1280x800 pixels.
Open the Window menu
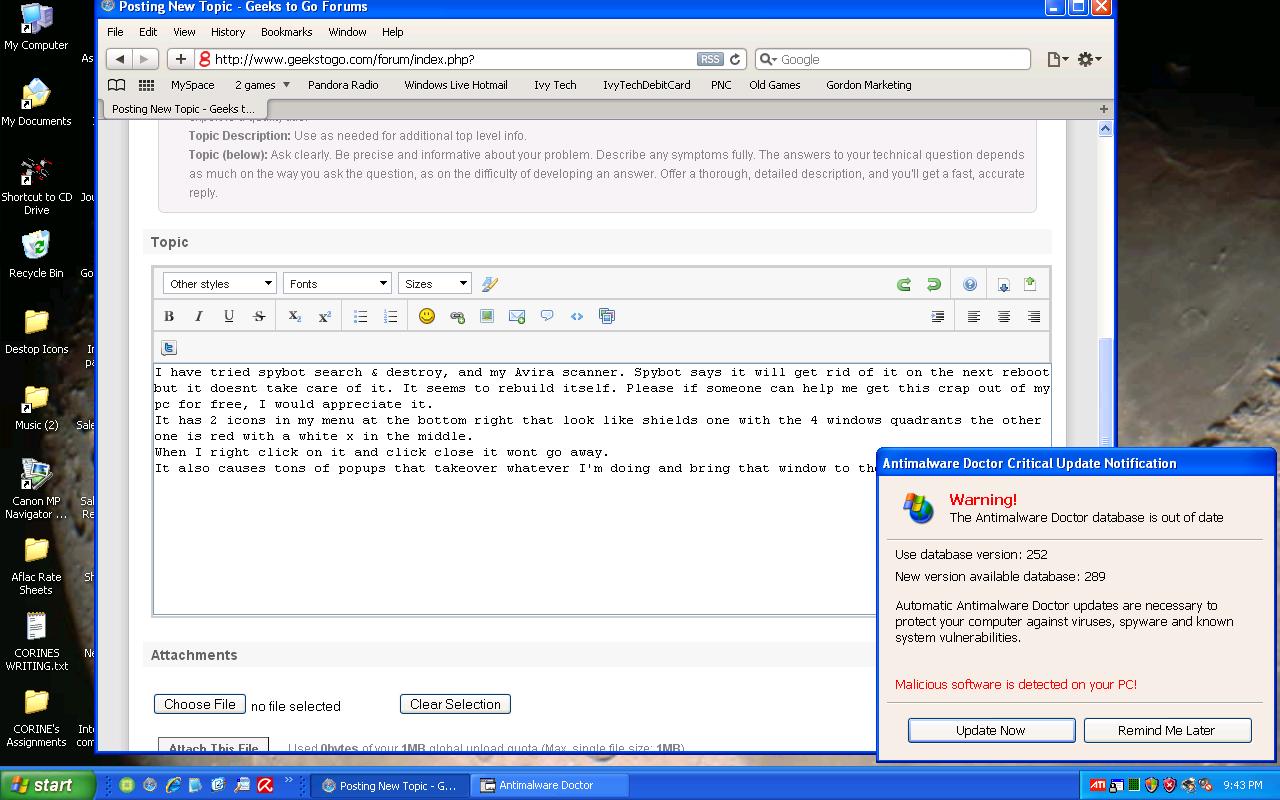pyautogui.click(x=347, y=32)
